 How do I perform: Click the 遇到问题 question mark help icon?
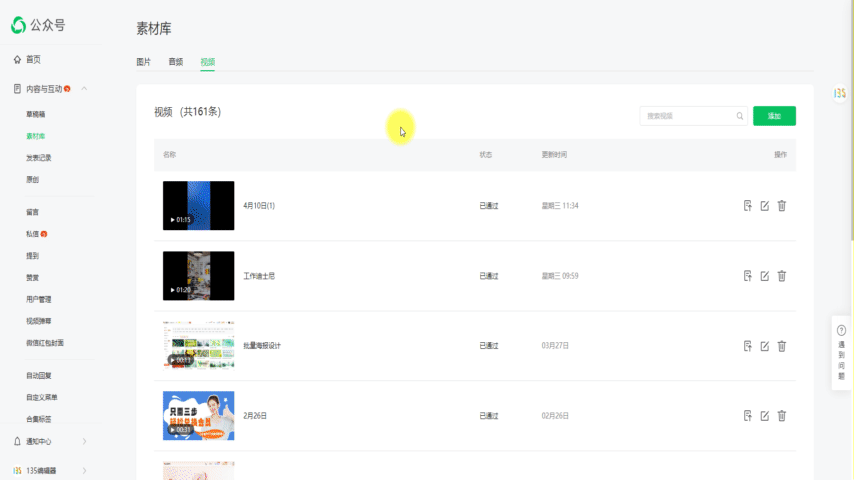click(x=841, y=330)
